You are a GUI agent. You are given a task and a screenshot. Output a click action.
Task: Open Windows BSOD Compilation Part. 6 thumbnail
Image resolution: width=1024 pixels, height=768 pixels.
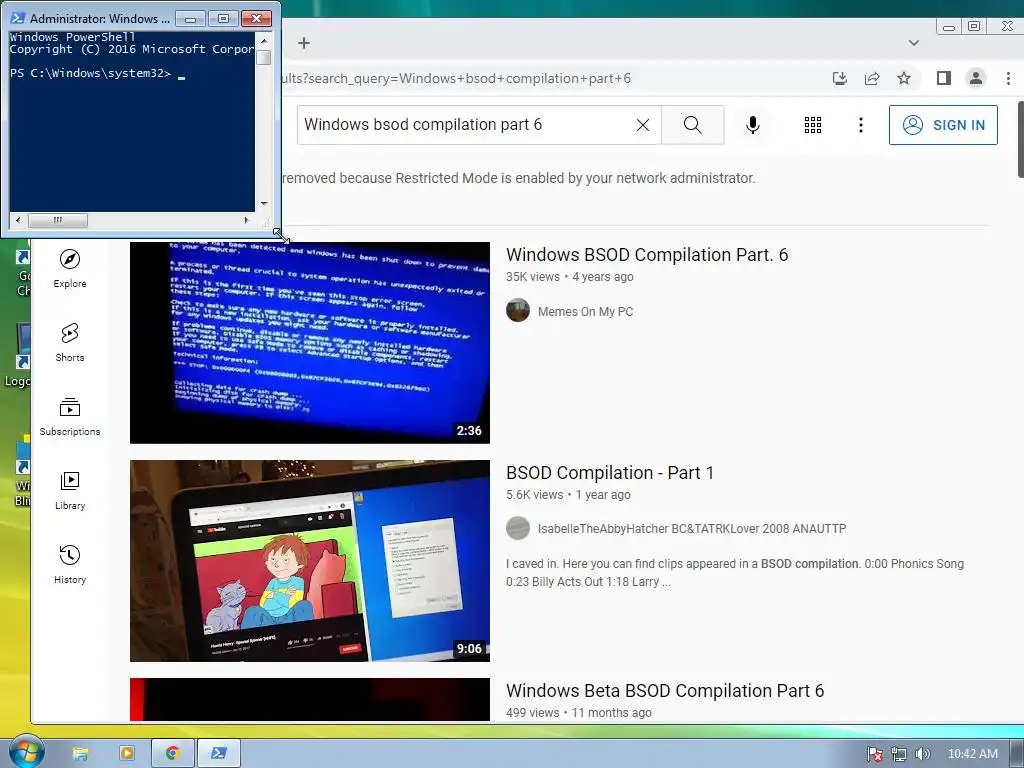310,343
